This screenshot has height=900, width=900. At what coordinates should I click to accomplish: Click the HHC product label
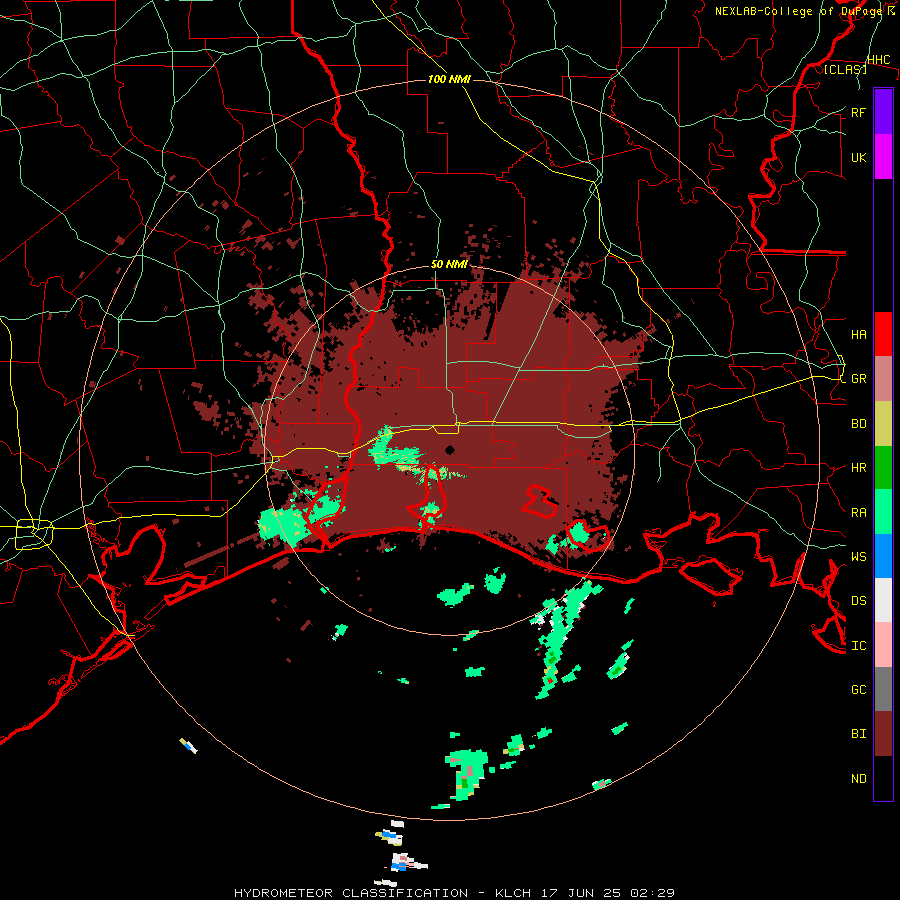pyautogui.click(x=878, y=60)
